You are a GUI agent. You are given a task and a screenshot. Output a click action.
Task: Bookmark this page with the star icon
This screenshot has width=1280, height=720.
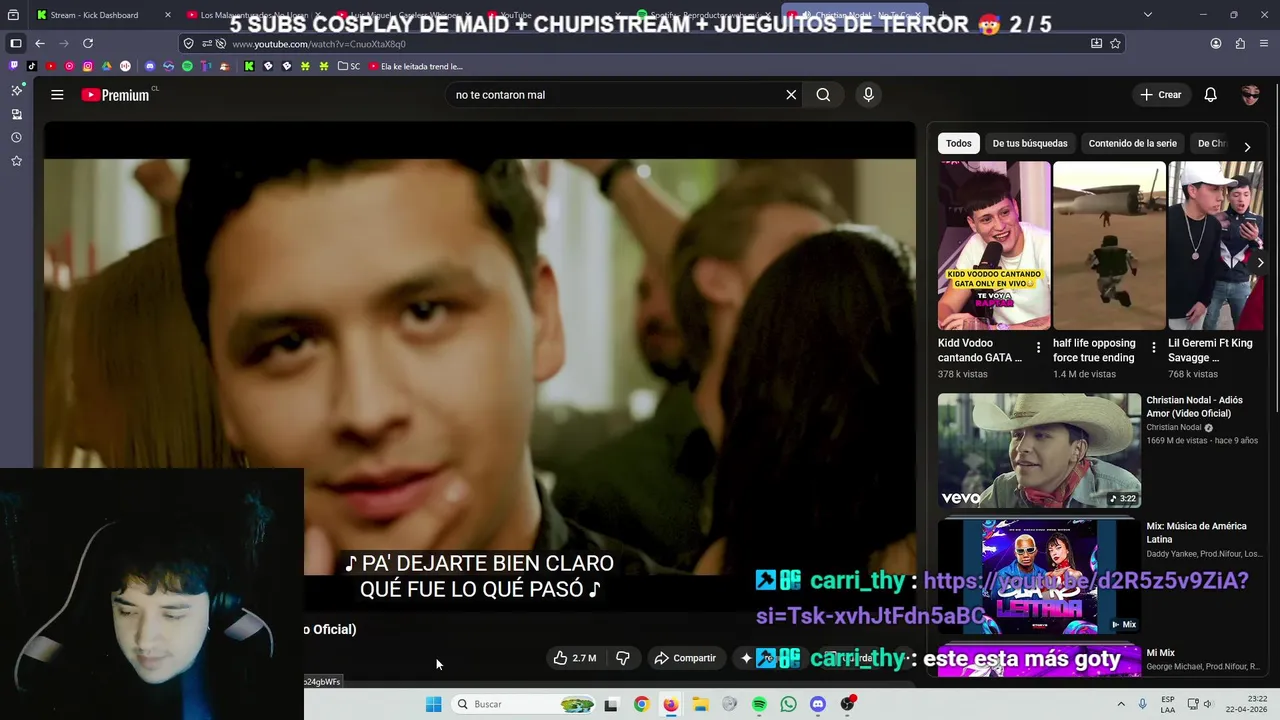coord(1115,44)
